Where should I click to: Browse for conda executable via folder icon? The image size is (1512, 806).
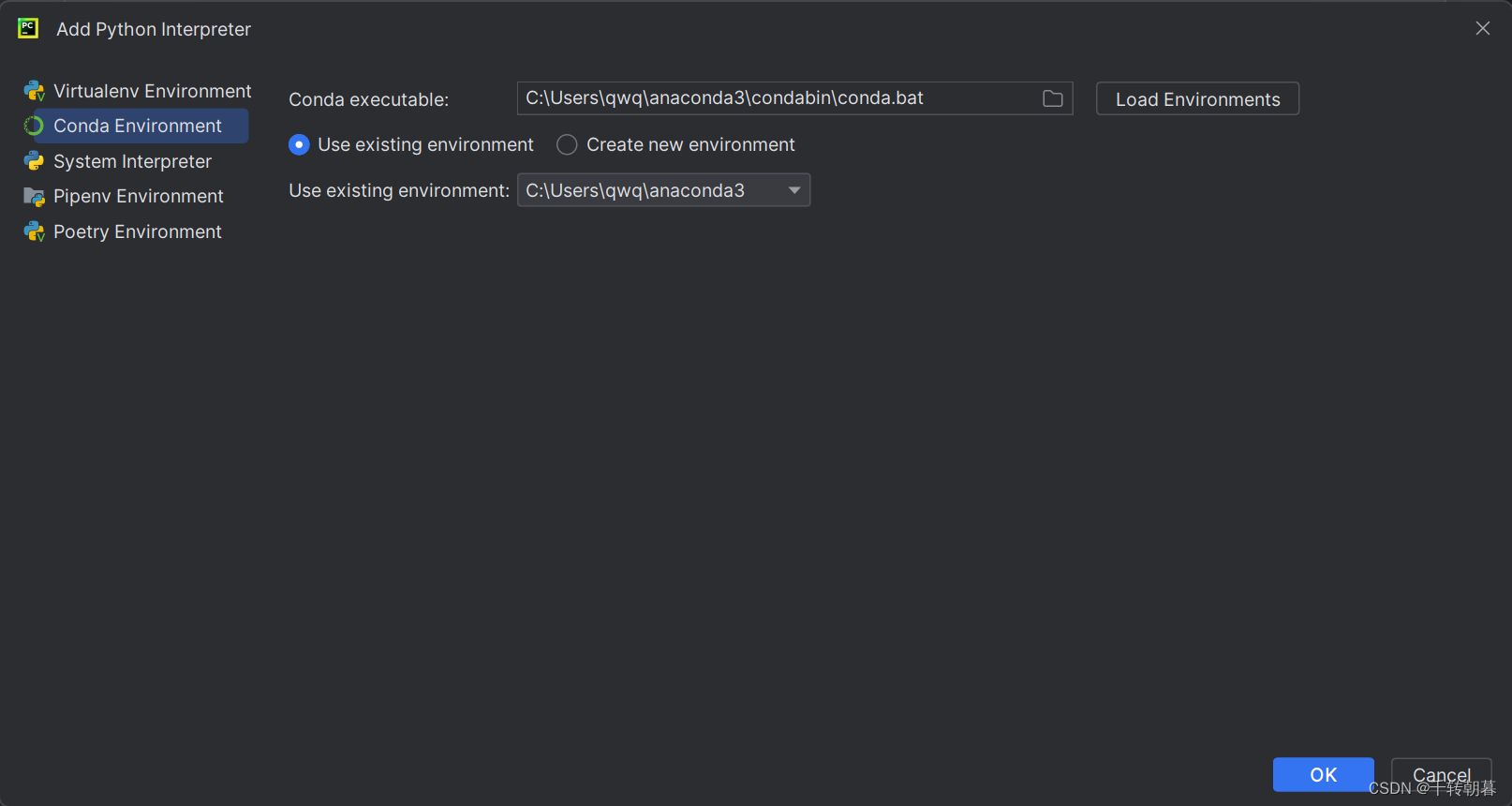(x=1053, y=98)
